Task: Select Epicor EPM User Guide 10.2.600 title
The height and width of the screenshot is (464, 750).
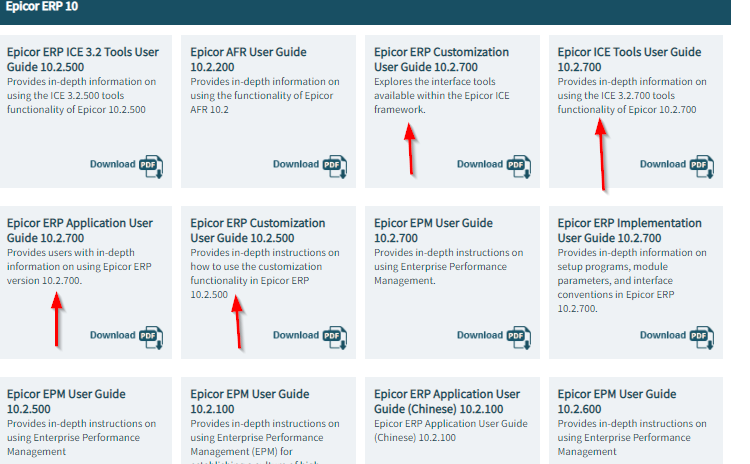Action: 617,401
